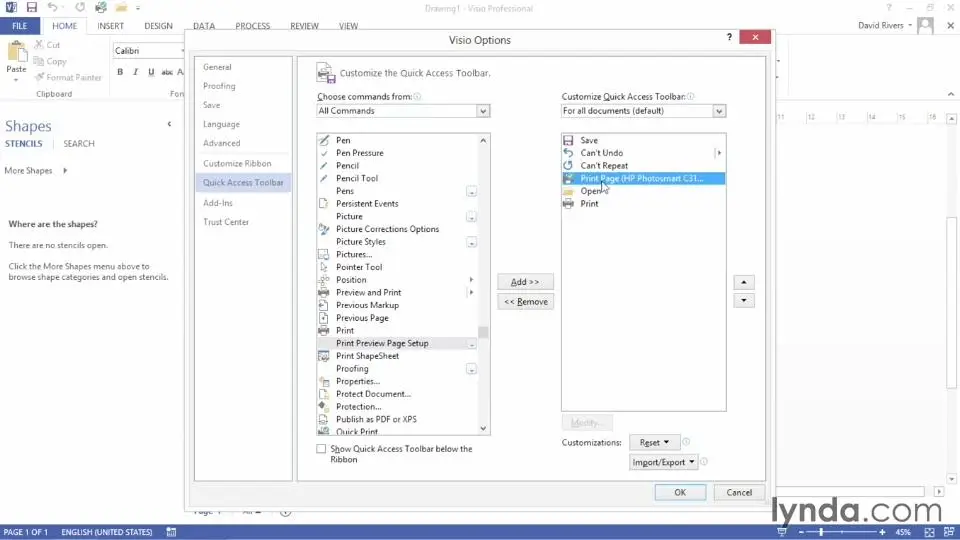Expand More Shapes arrow in Shapes pane
960x540 pixels.
click(x=65, y=171)
